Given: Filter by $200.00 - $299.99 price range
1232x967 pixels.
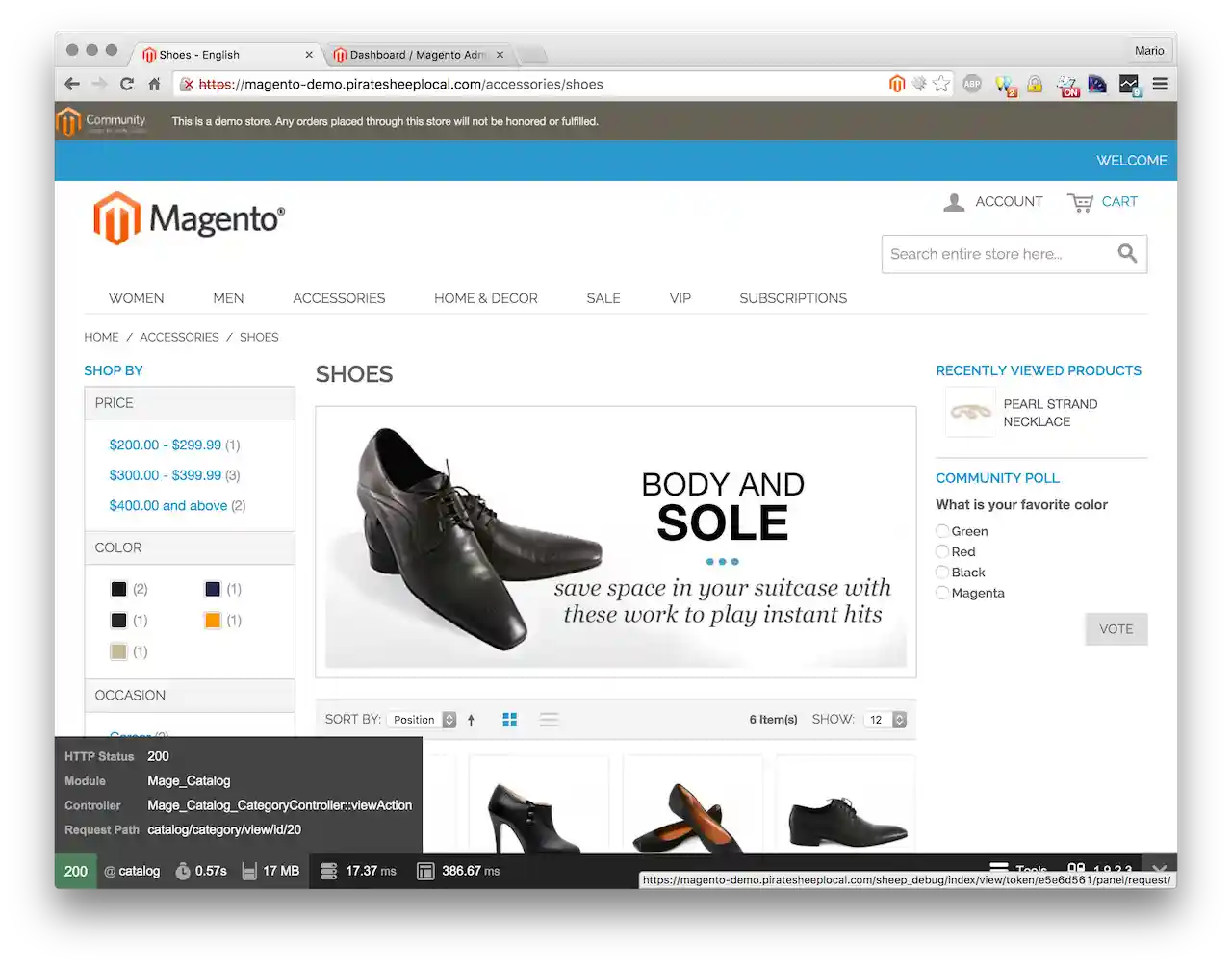Looking at the screenshot, I should (x=166, y=445).
